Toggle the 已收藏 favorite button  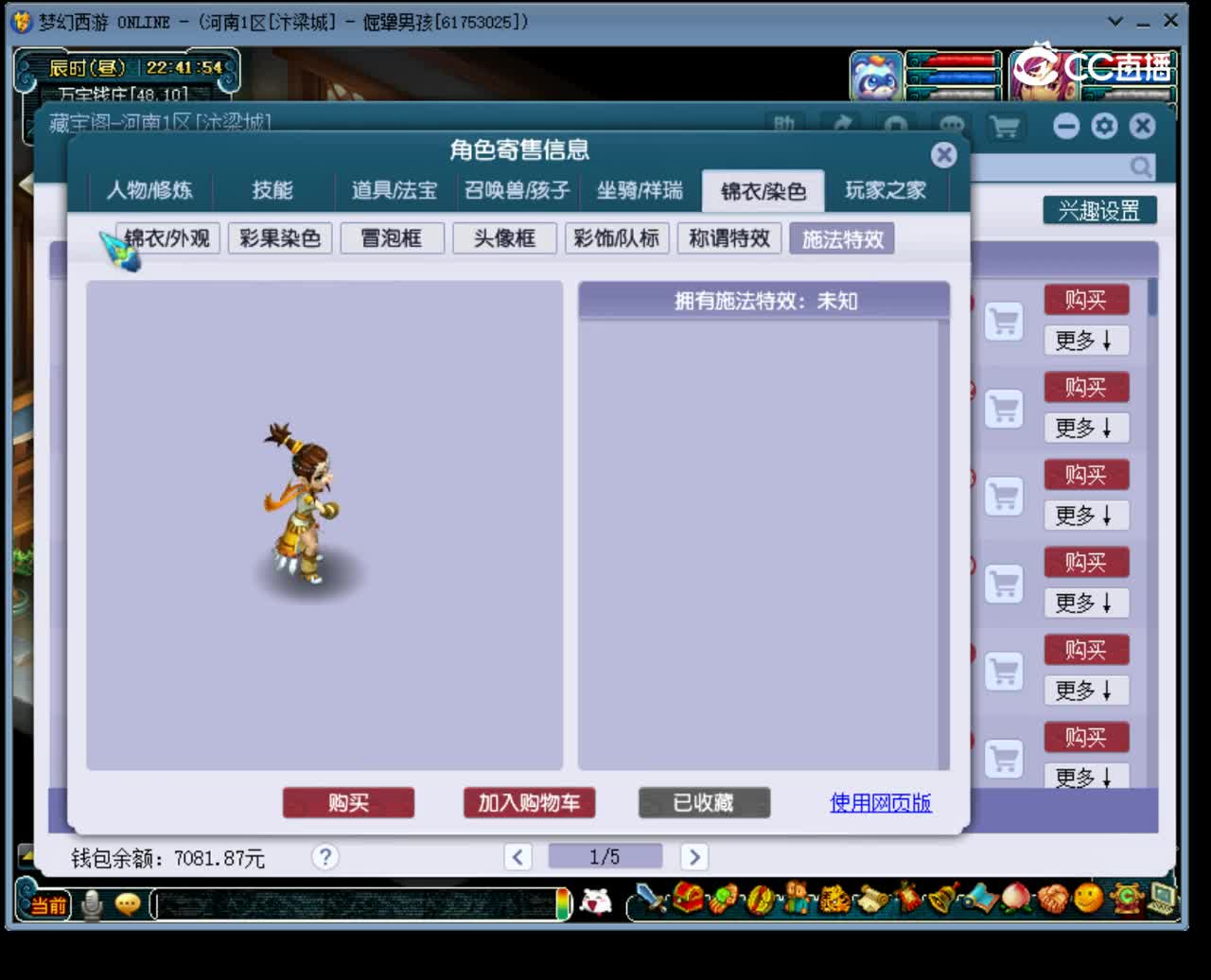(704, 803)
